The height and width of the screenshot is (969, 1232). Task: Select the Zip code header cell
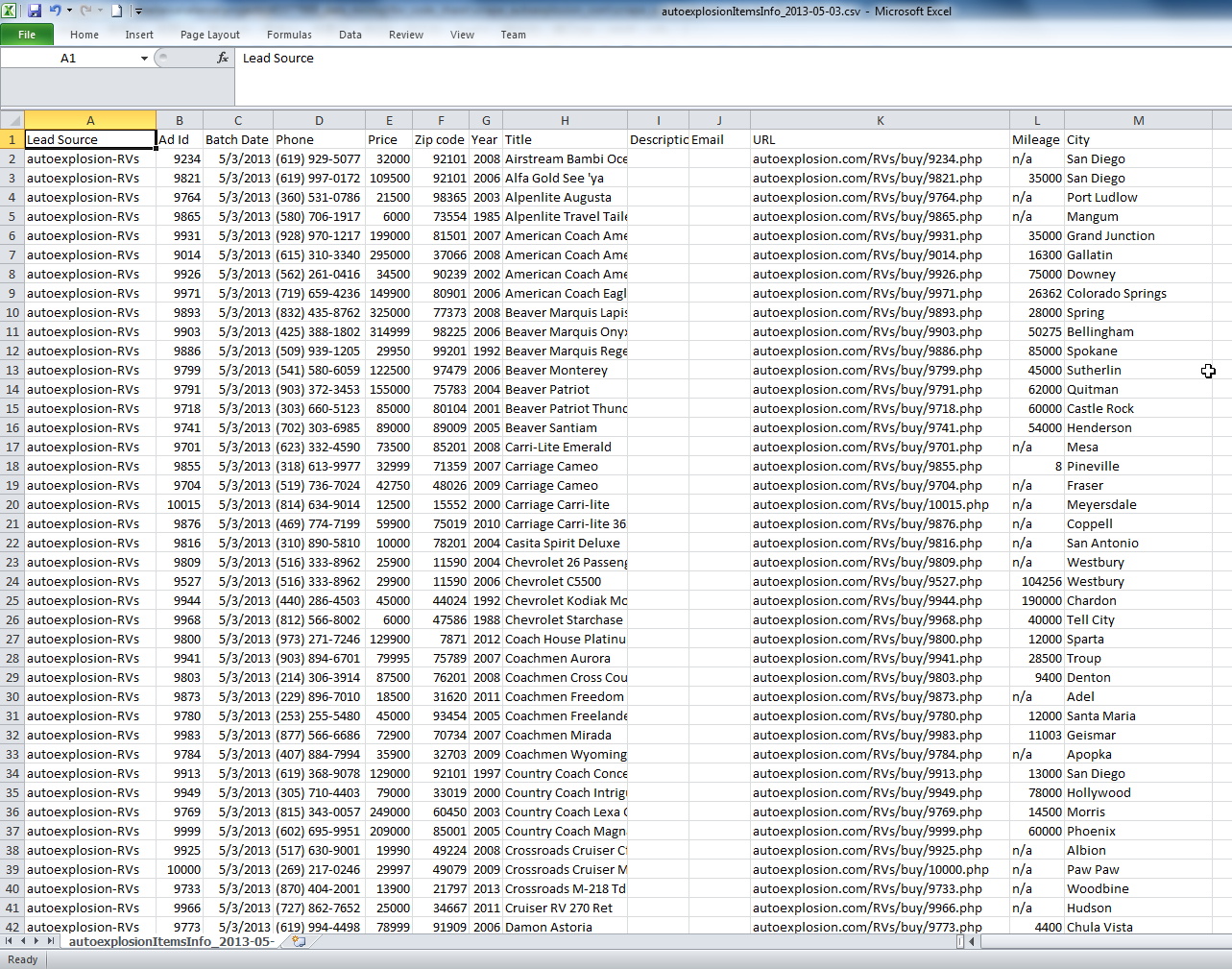(x=441, y=139)
